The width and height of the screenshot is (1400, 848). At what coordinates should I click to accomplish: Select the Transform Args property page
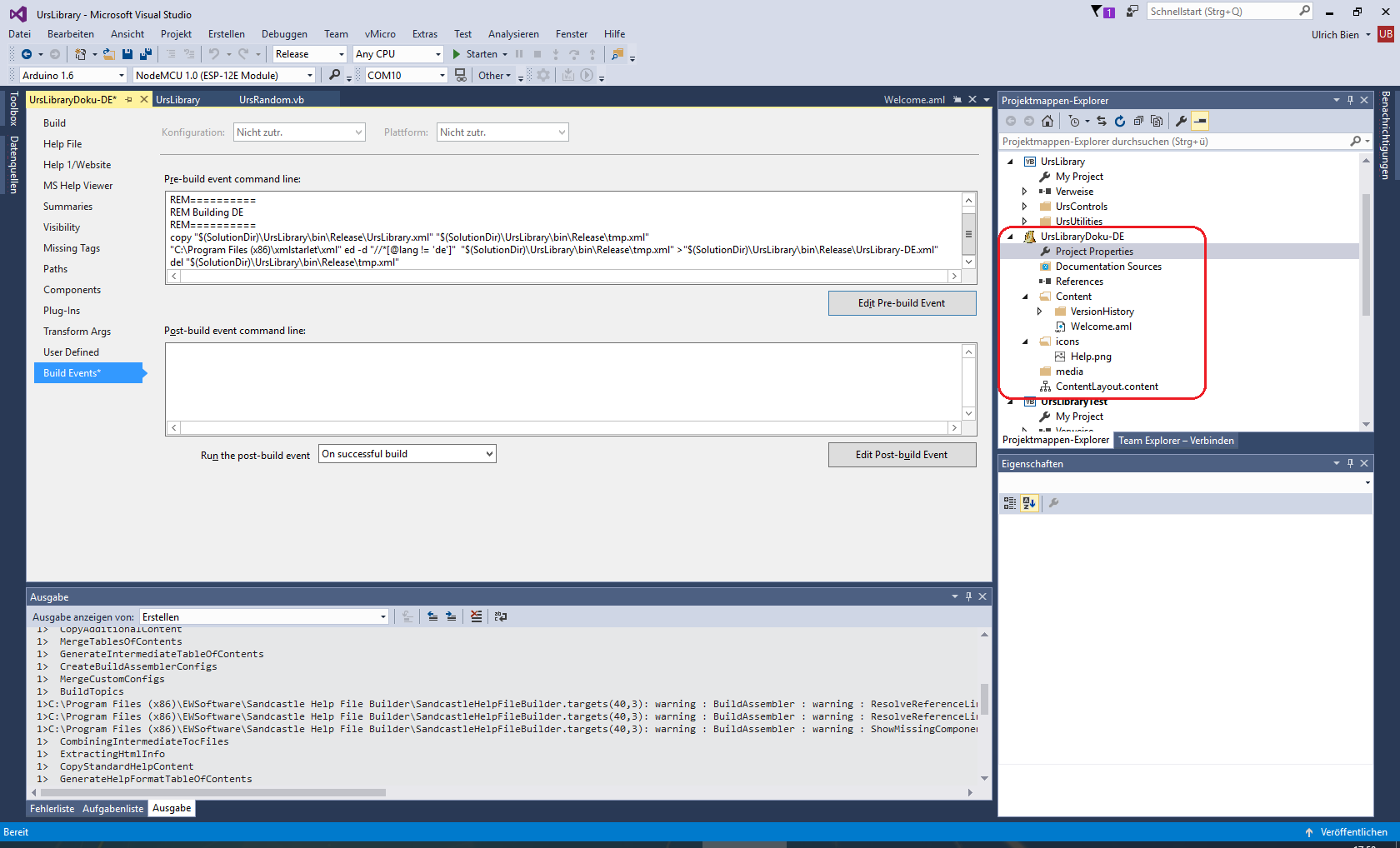[77, 332]
